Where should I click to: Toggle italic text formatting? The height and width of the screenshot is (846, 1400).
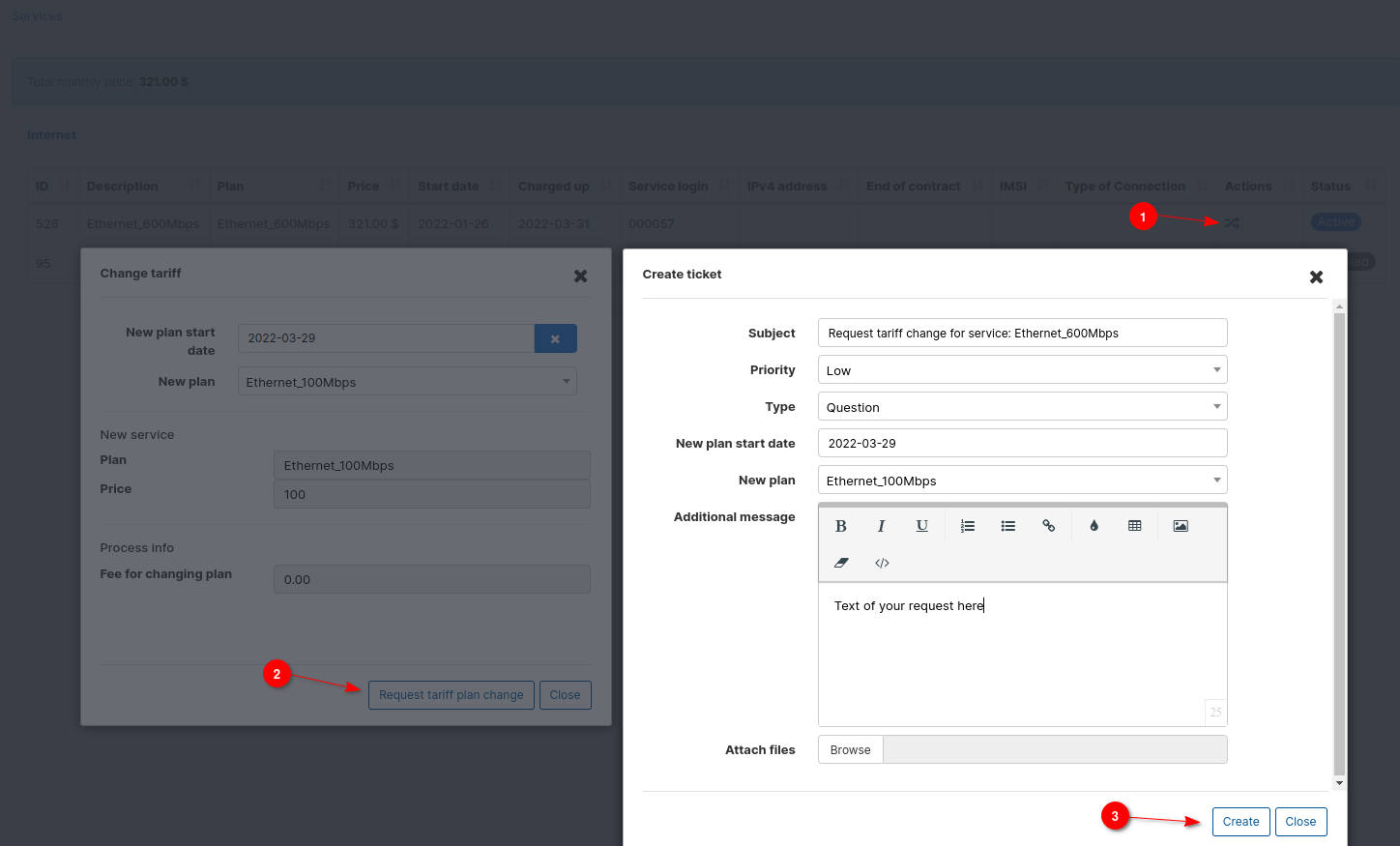[881, 526]
